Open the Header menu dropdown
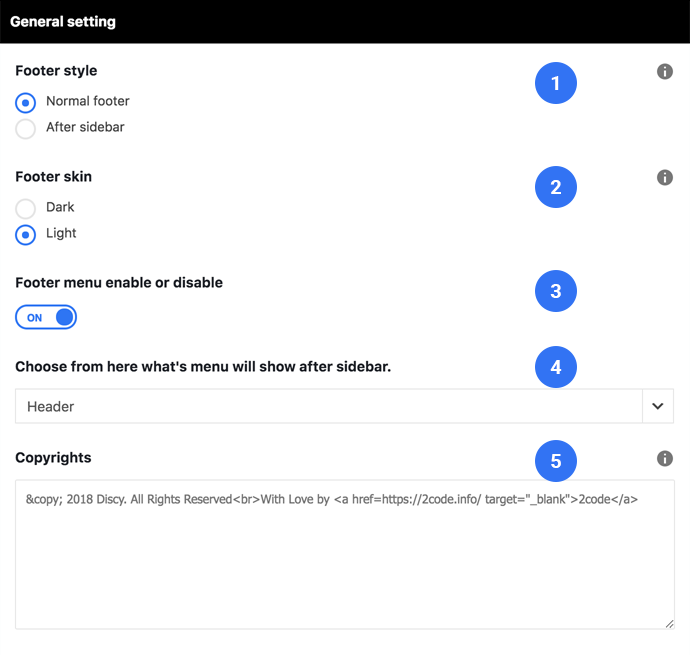 click(x=344, y=406)
